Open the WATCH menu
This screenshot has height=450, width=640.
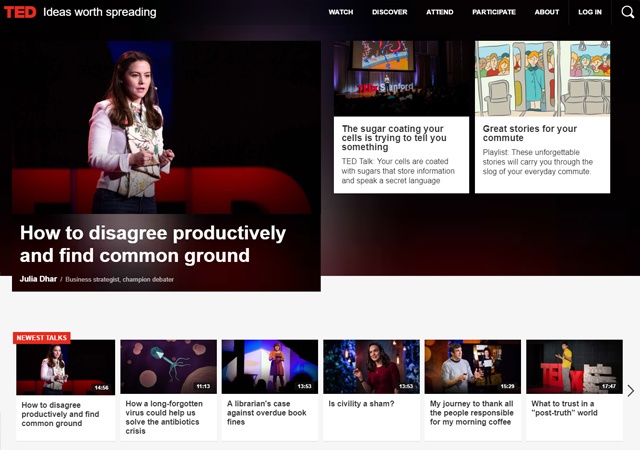[x=341, y=12]
